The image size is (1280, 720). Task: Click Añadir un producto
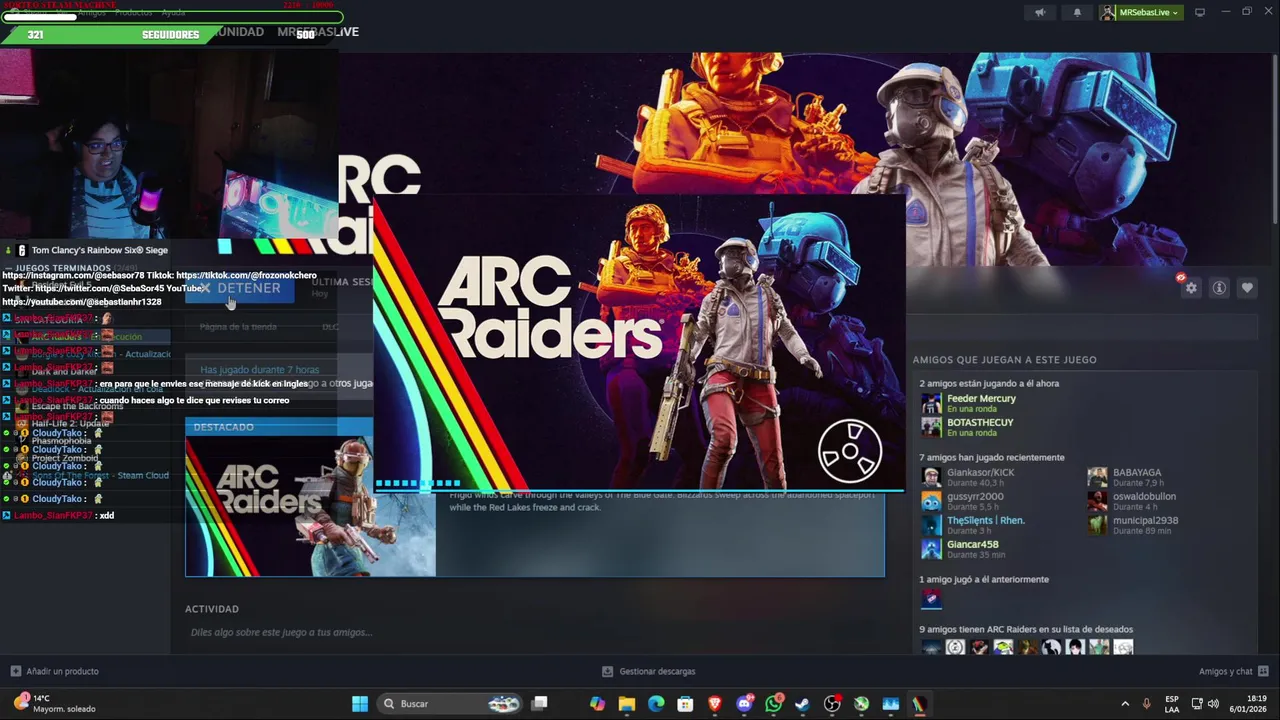pos(54,671)
